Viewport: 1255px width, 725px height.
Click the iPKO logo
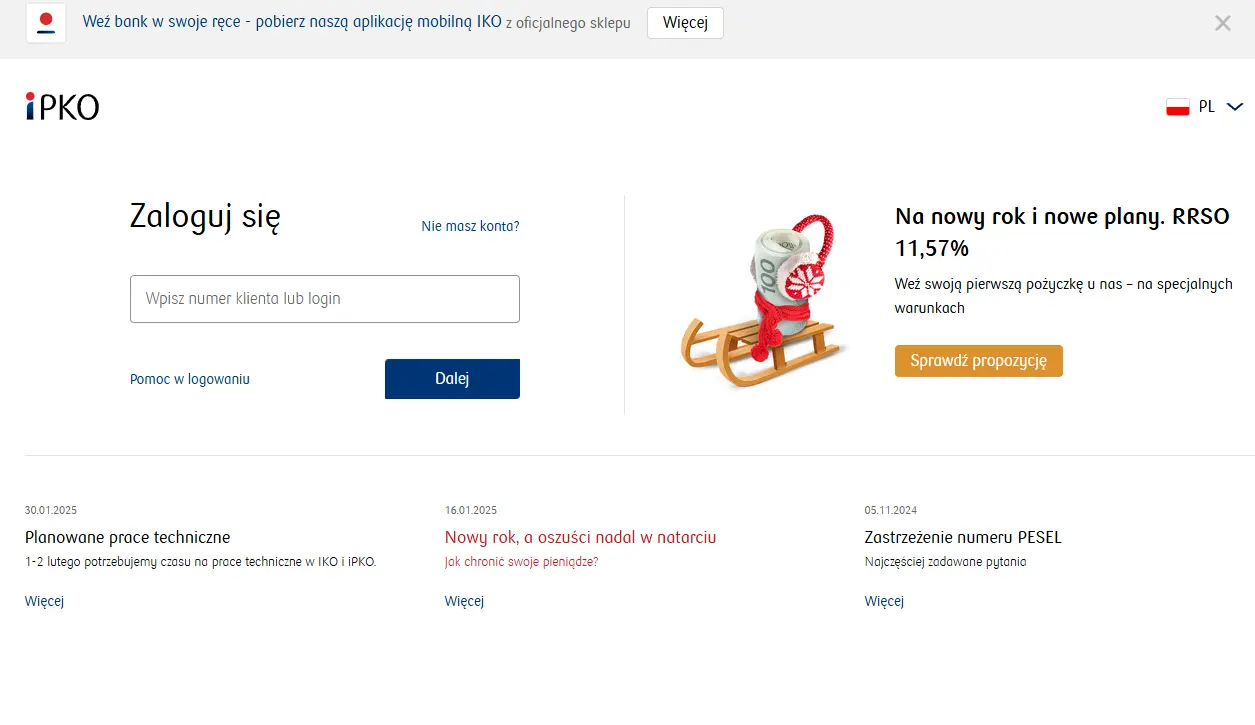(x=62, y=106)
